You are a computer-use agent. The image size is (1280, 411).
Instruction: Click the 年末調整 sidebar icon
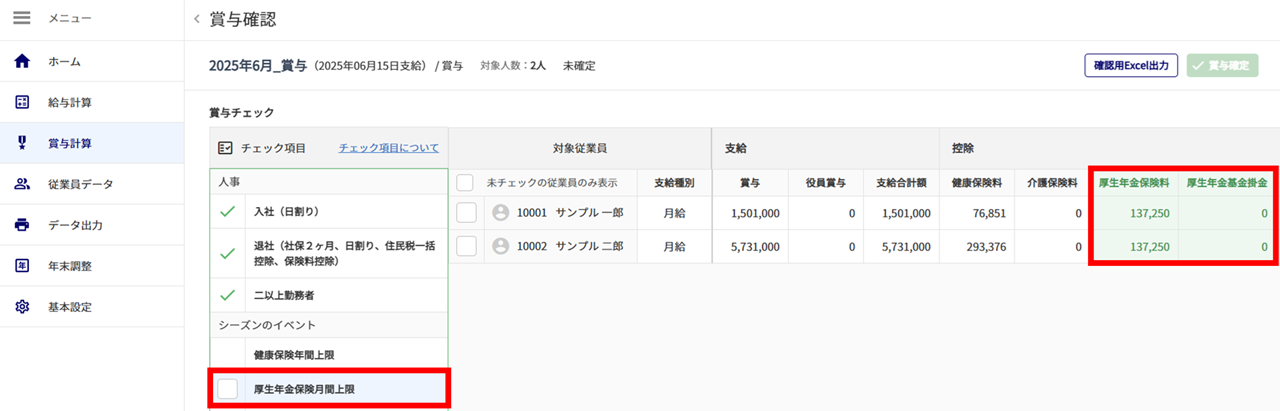point(22,266)
